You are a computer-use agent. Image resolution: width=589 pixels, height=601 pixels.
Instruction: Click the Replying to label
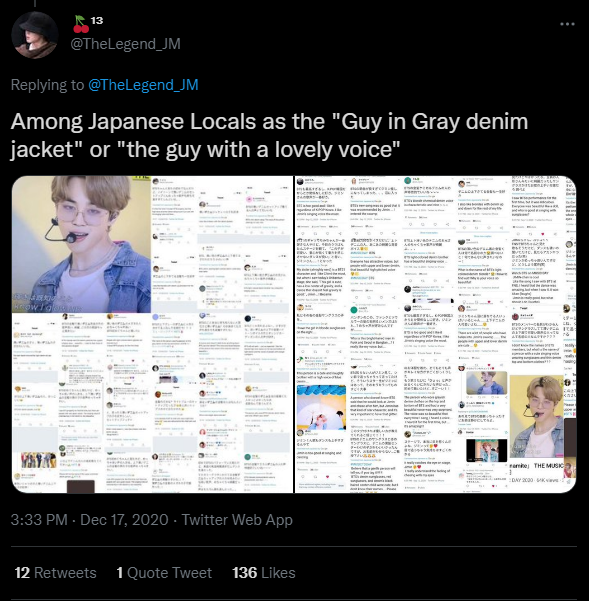[48, 85]
